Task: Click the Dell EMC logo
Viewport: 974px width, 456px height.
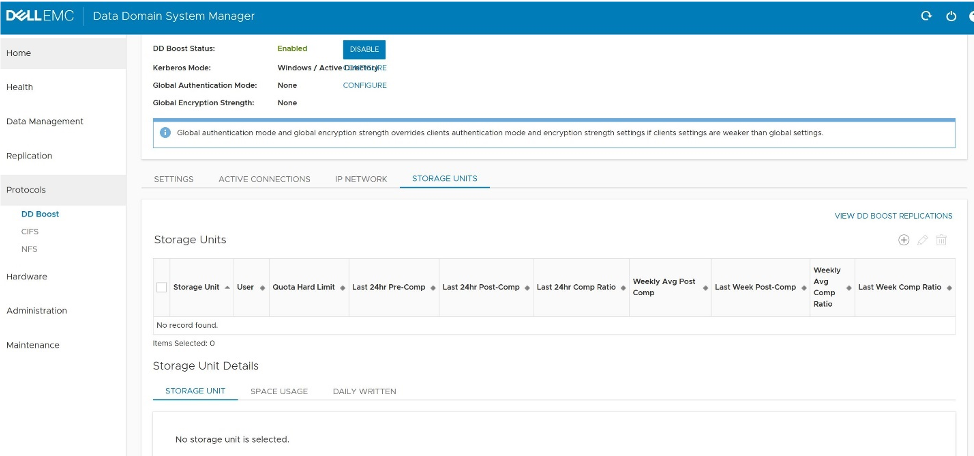Action: pyautogui.click(x=40, y=16)
